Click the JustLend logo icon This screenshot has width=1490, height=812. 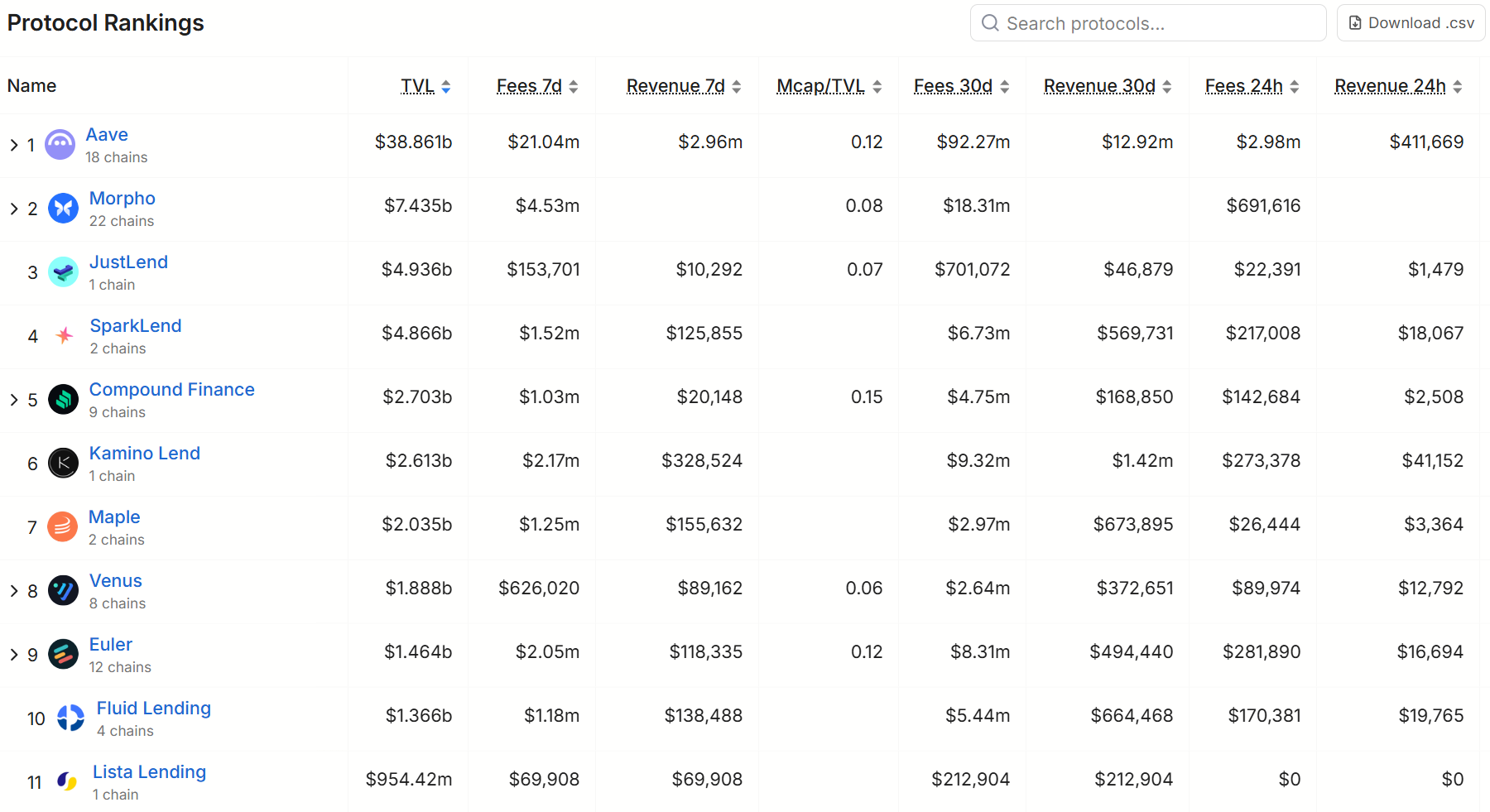tap(63, 272)
